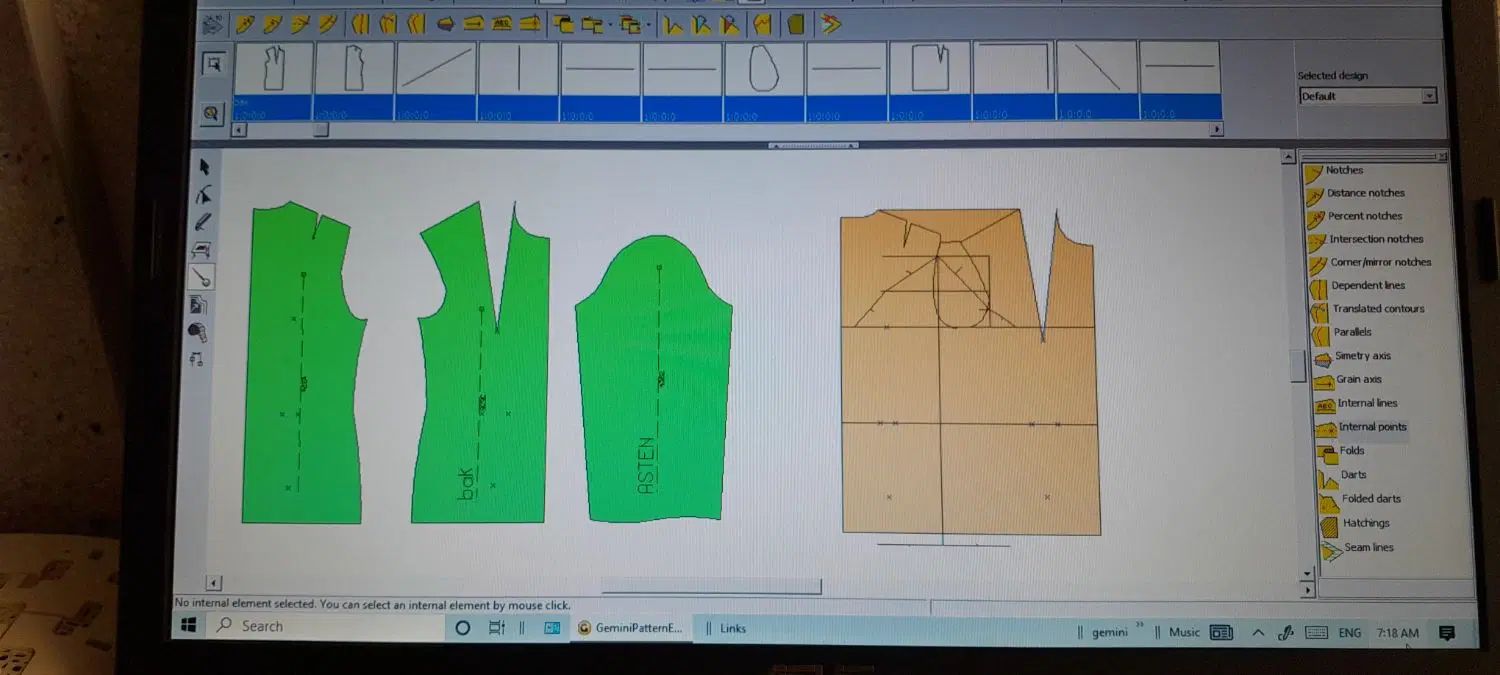The image size is (1500, 675).
Task: Choose the edit-points curve tool in left toolbar
Action: point(204,194)
